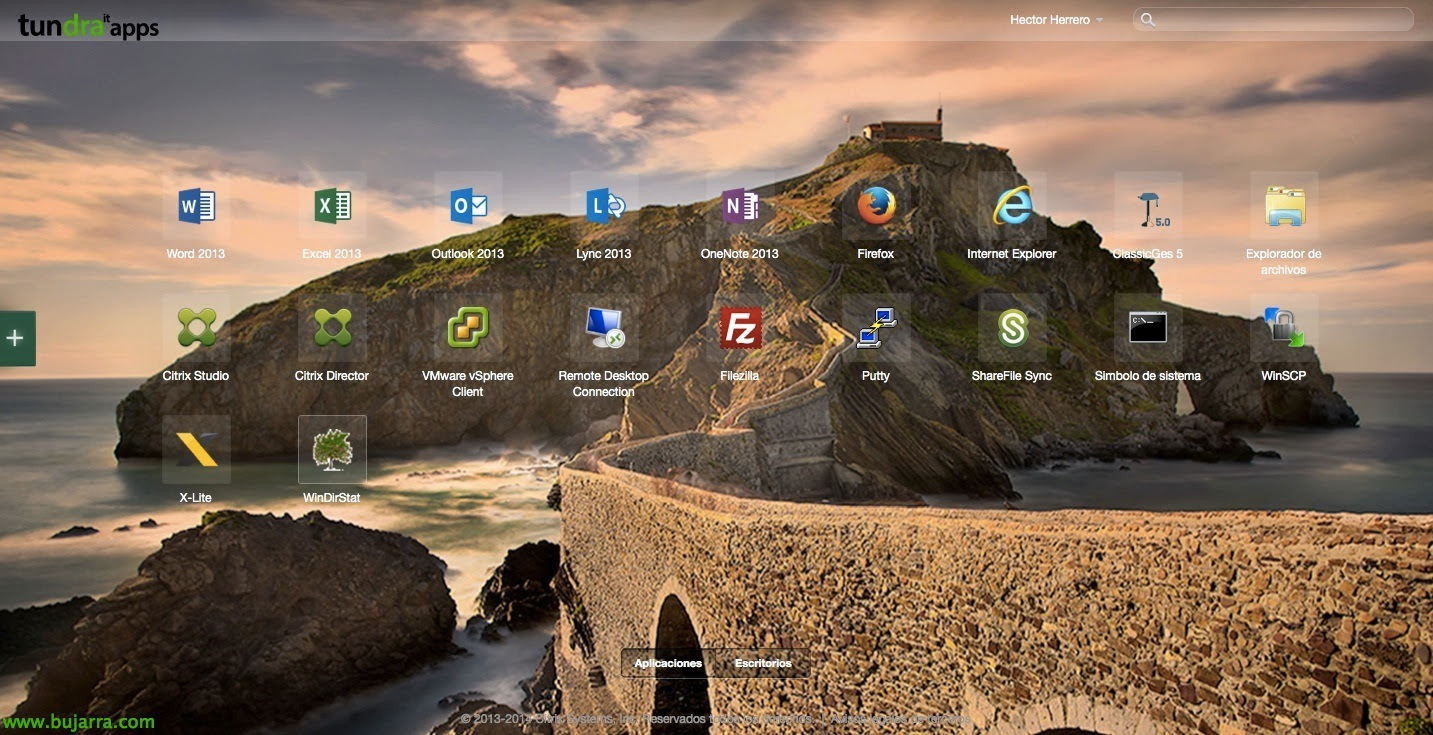Image resolution: width=1433 pixels, height=735 pixels.
Task: Launch Internet Explorer icon
Action: (x=1012, y=206)
